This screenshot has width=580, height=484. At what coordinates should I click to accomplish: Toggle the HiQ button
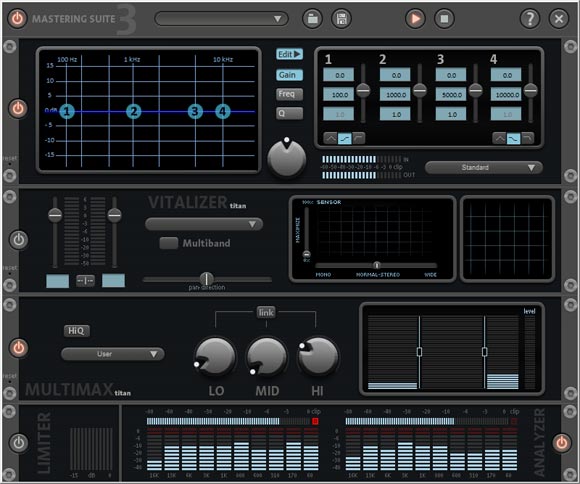point(76,330)
